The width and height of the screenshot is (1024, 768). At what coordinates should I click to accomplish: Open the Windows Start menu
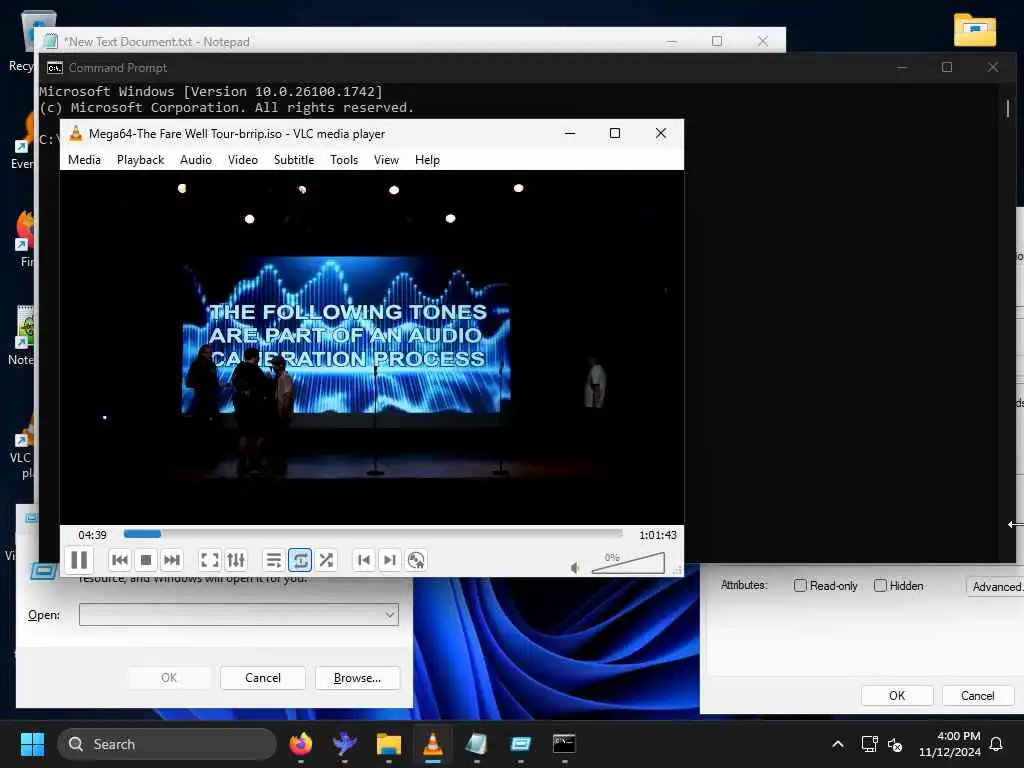pyautogui.click(x=32, y=744)
